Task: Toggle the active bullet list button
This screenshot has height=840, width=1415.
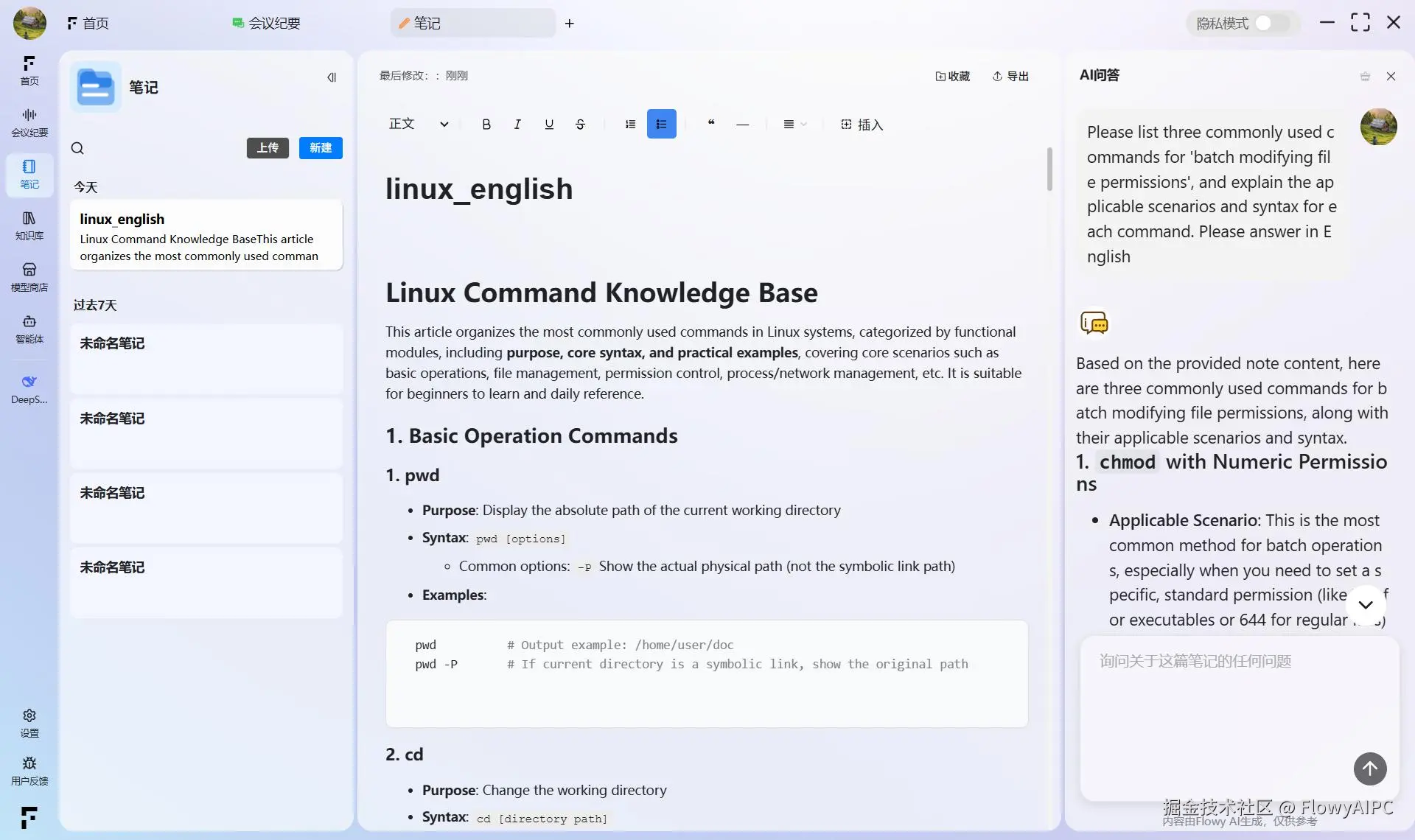Action: [661, 125]
